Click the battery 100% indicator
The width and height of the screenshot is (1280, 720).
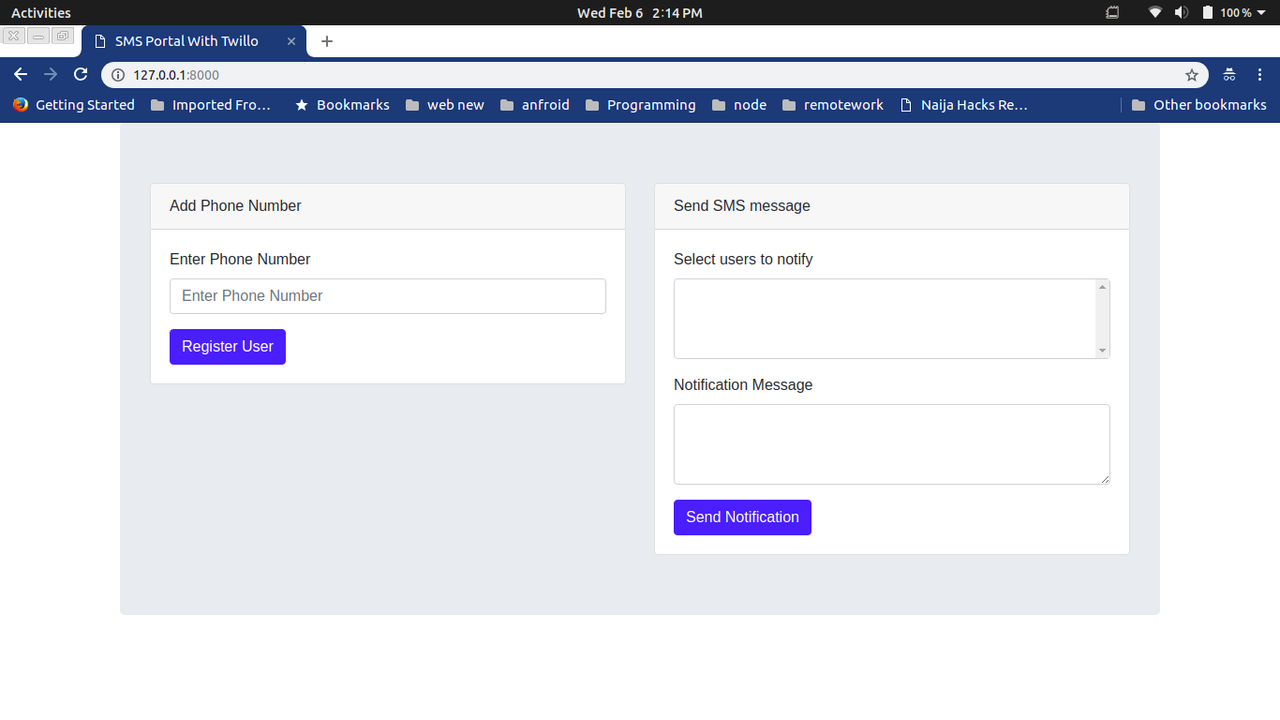pyautogui.click(x=1227, y=13)
